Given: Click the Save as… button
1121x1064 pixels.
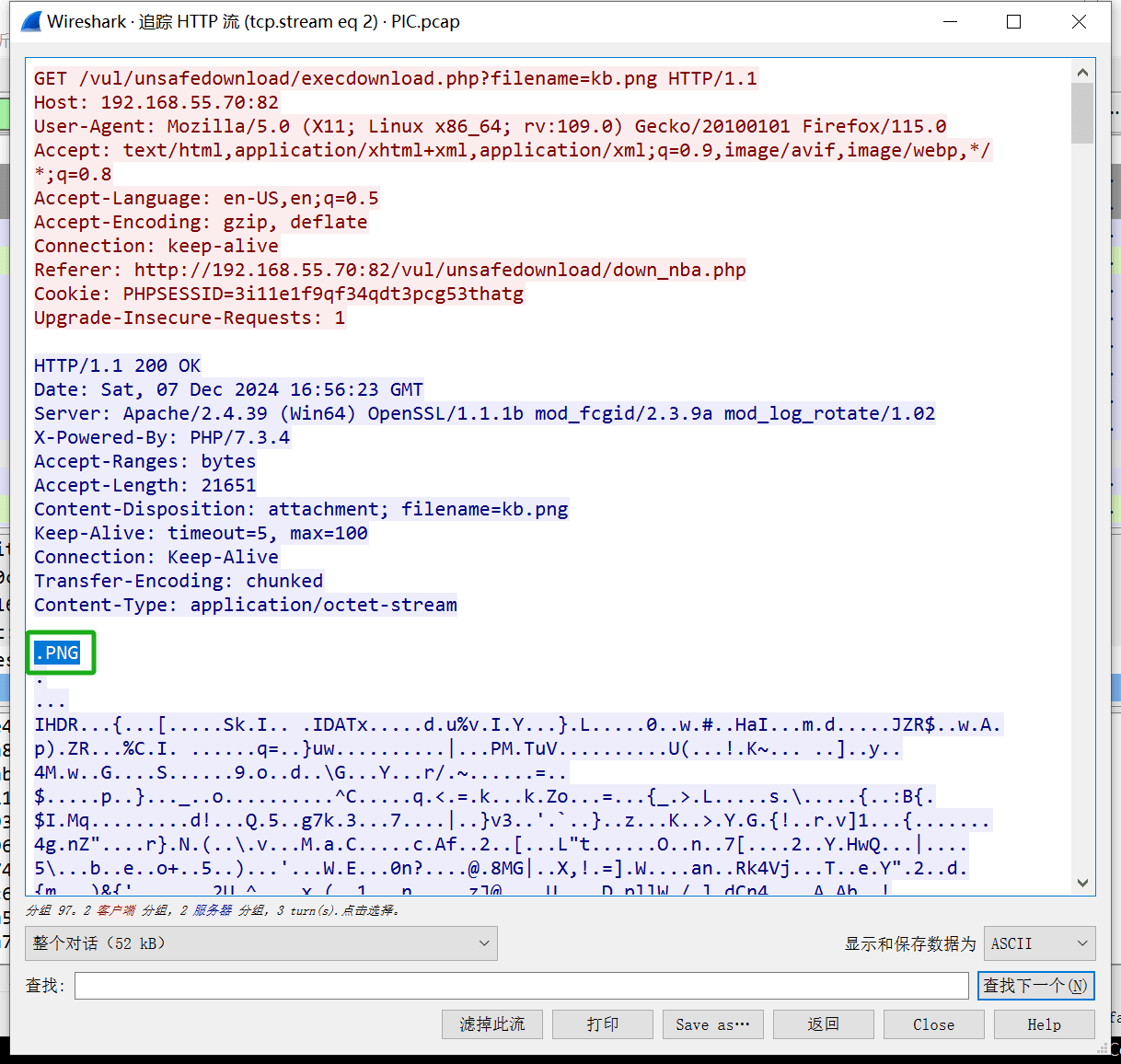Looking at the screenshot, I should click(x=712, y=1024).
